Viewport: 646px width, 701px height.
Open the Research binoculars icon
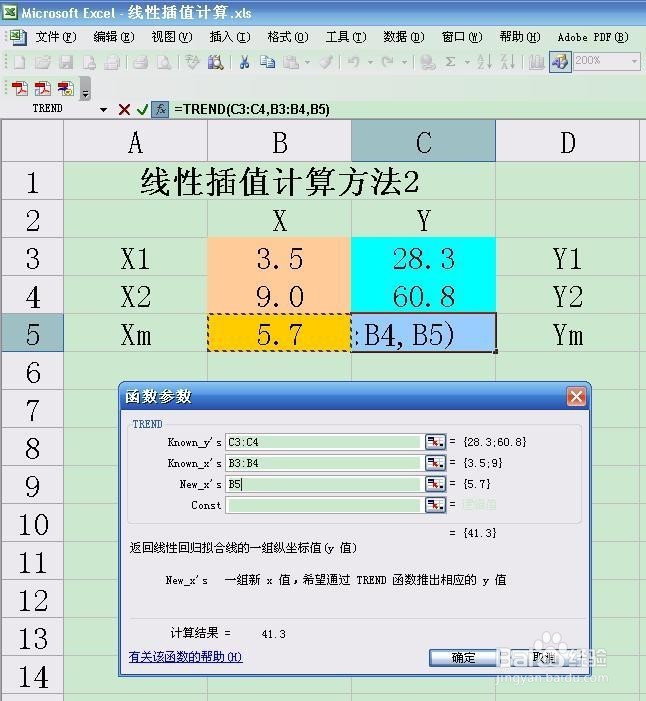tap(215, 62)
